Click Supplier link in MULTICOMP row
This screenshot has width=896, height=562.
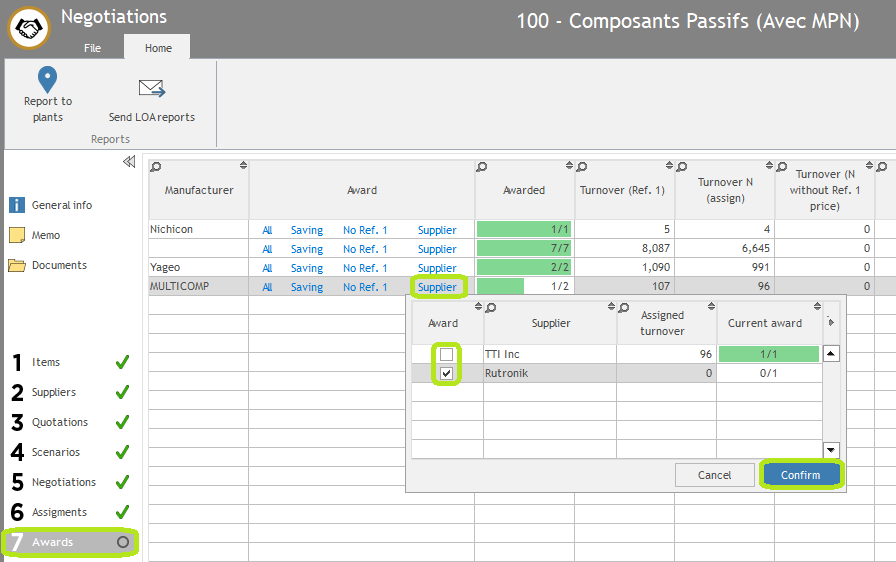coord(437,287)
